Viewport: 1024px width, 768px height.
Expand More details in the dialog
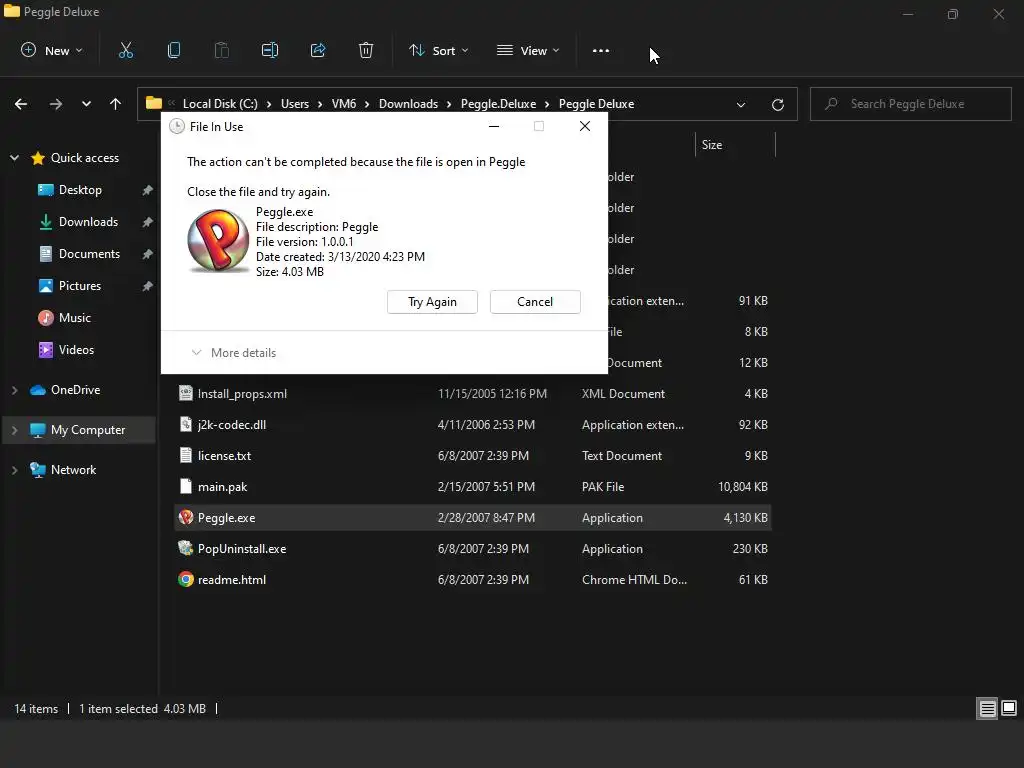click(x=234, y=353)
